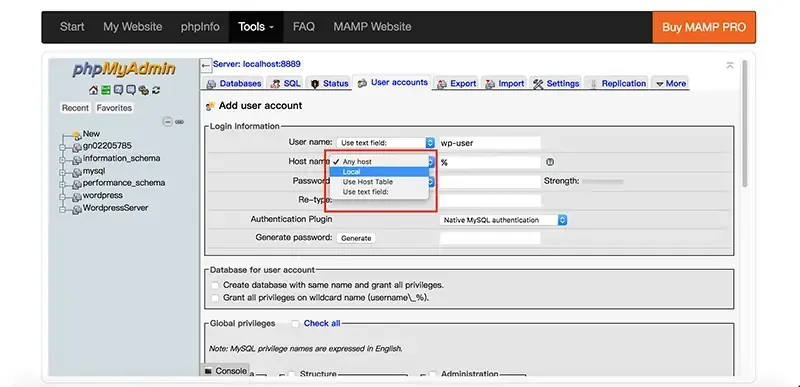Click the wp-user user name field
This screenshot has width=800, height=387.
[x=490, y=143]
